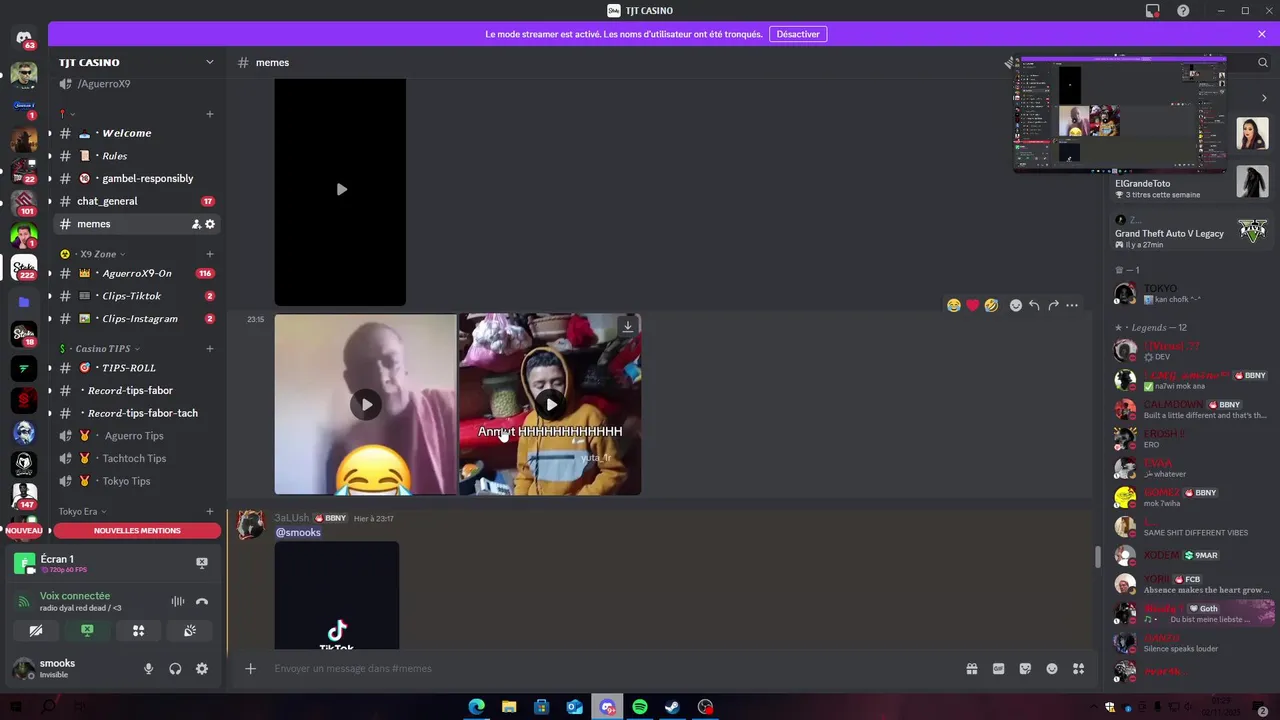Edit memes channel settings gear
1280x720 pixels.
click(210, 224)
